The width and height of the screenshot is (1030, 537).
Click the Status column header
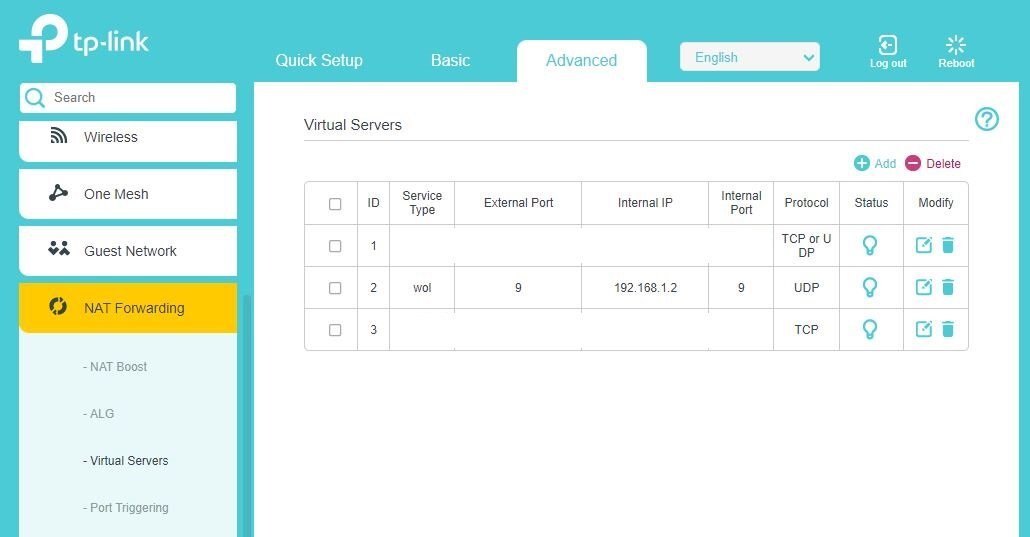click(x=871, y=203)
